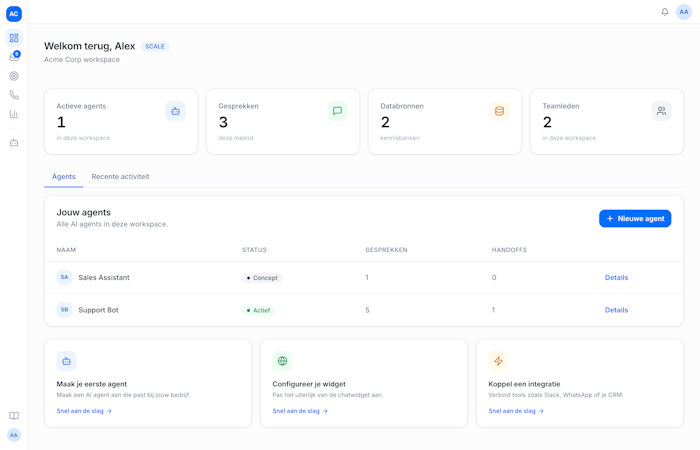Open the book documentation icon
The width and height of the screenshot is (700, 450).
point(14,416)
